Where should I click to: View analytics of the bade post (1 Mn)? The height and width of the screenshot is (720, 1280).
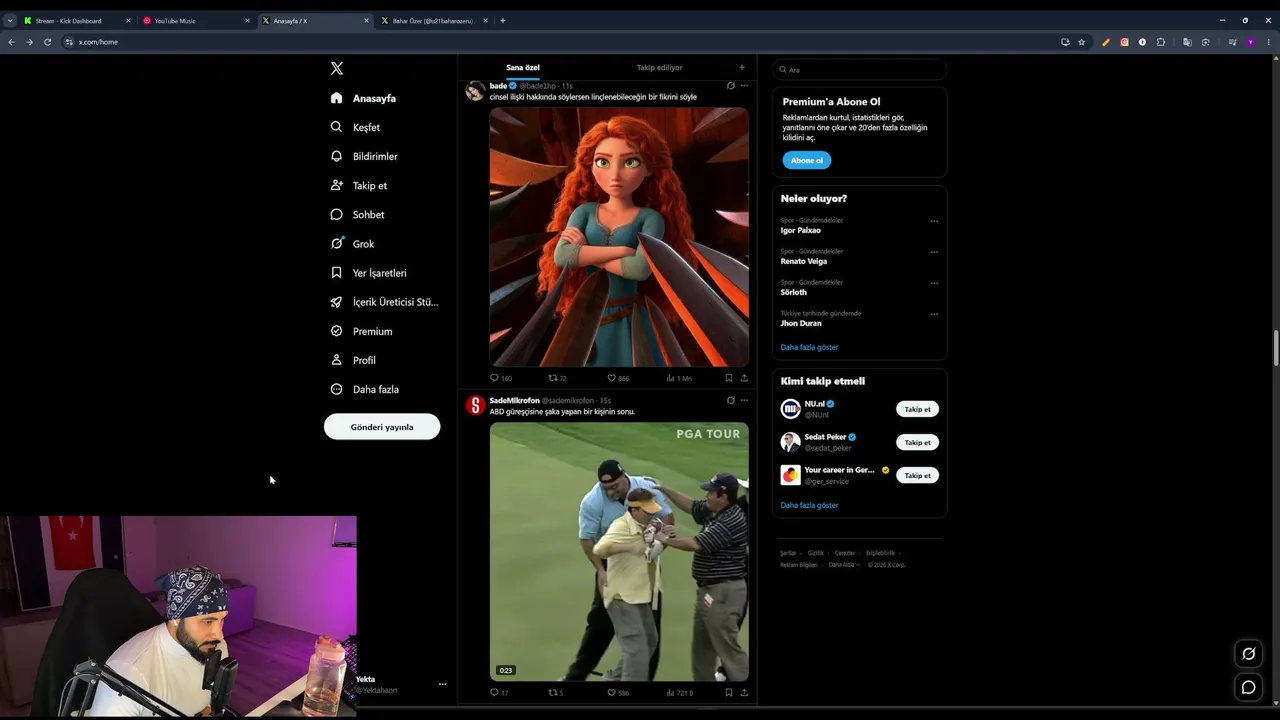tap(679, 378)
